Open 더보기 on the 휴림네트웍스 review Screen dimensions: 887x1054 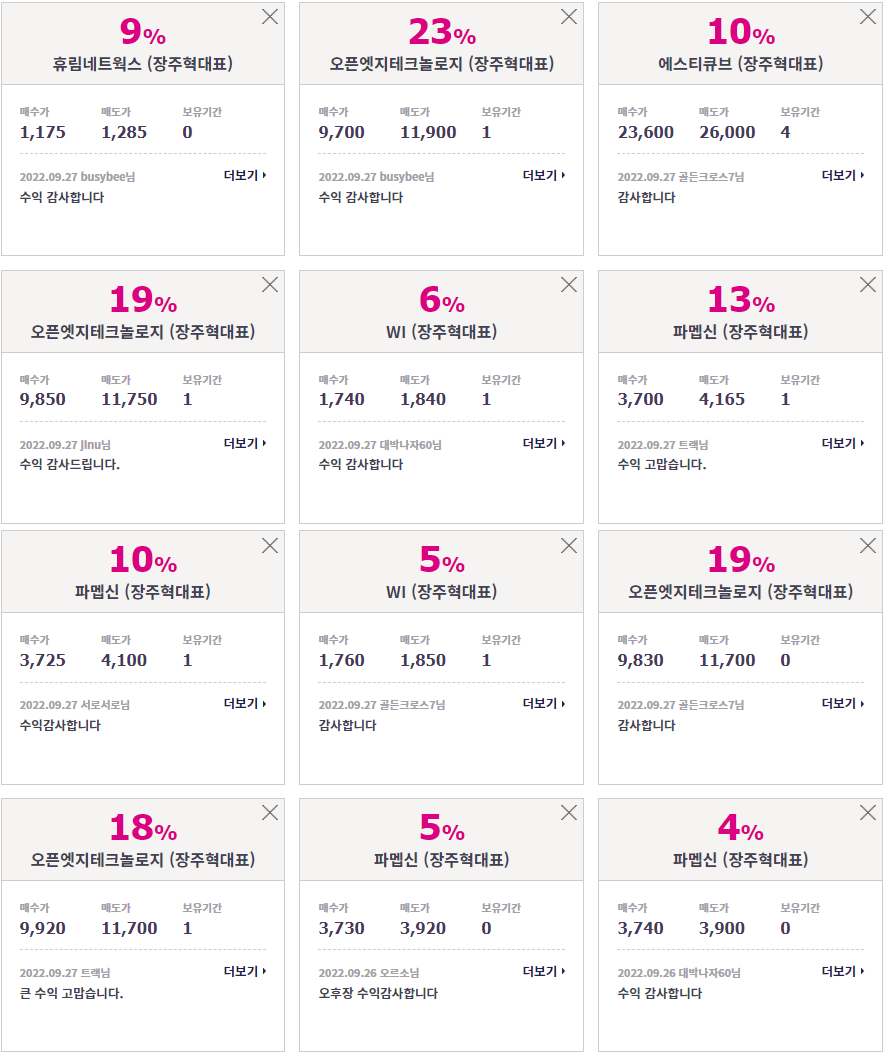click(245, 175)
